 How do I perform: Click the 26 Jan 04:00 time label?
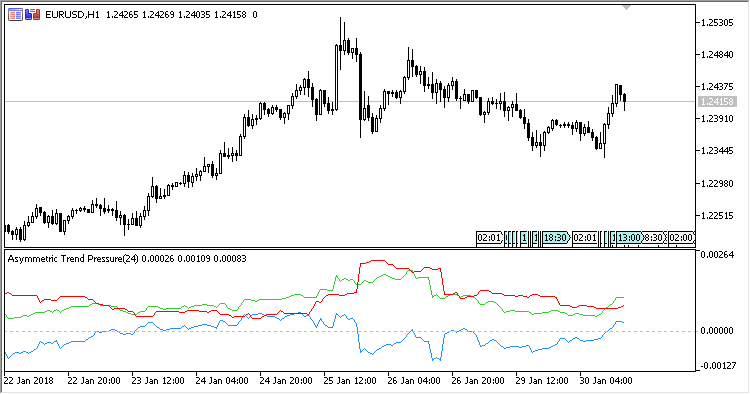coord(414,381)
